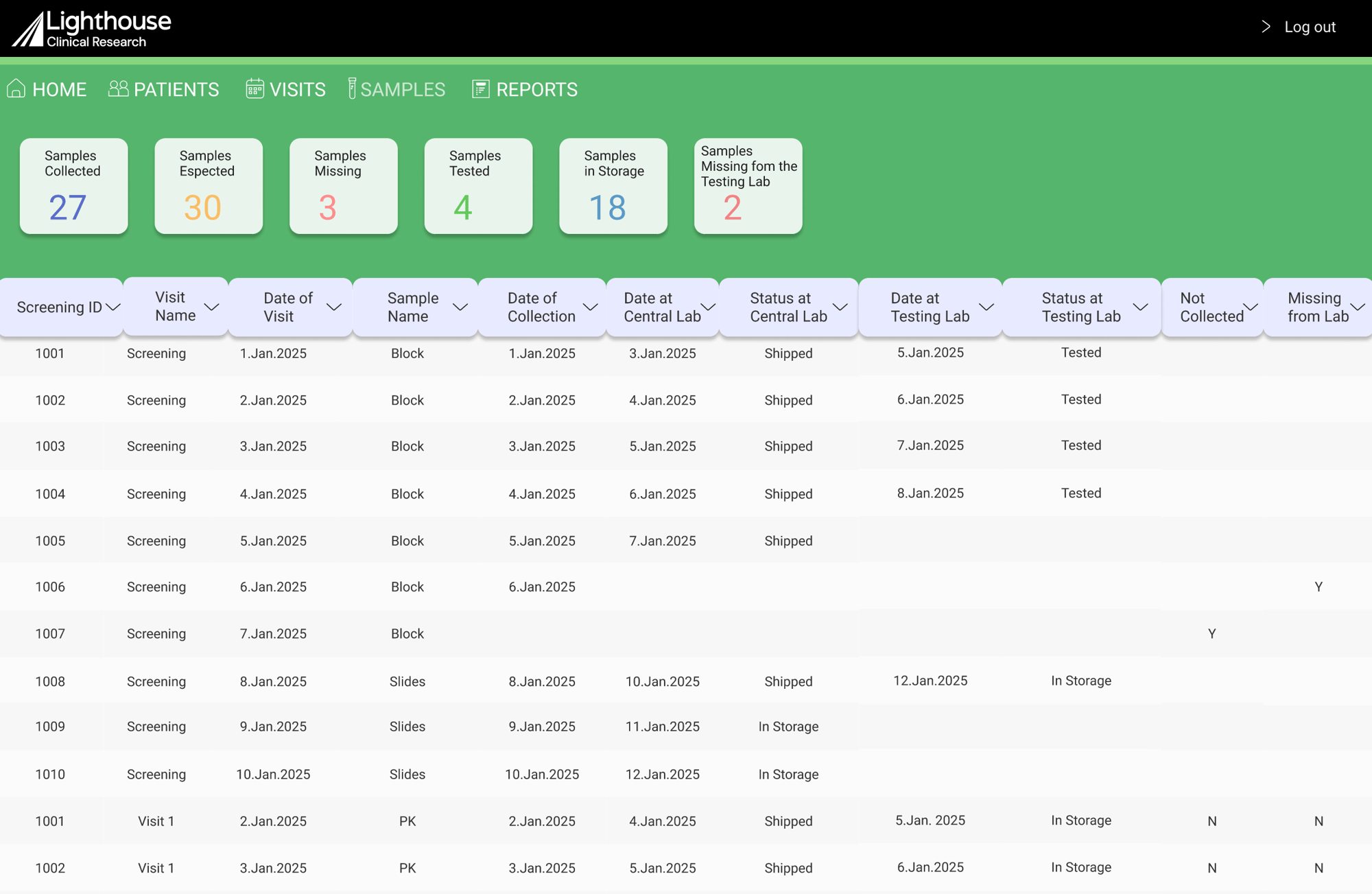
Task: Click Screening ID 1008 cell
Action: click(50, 681)
